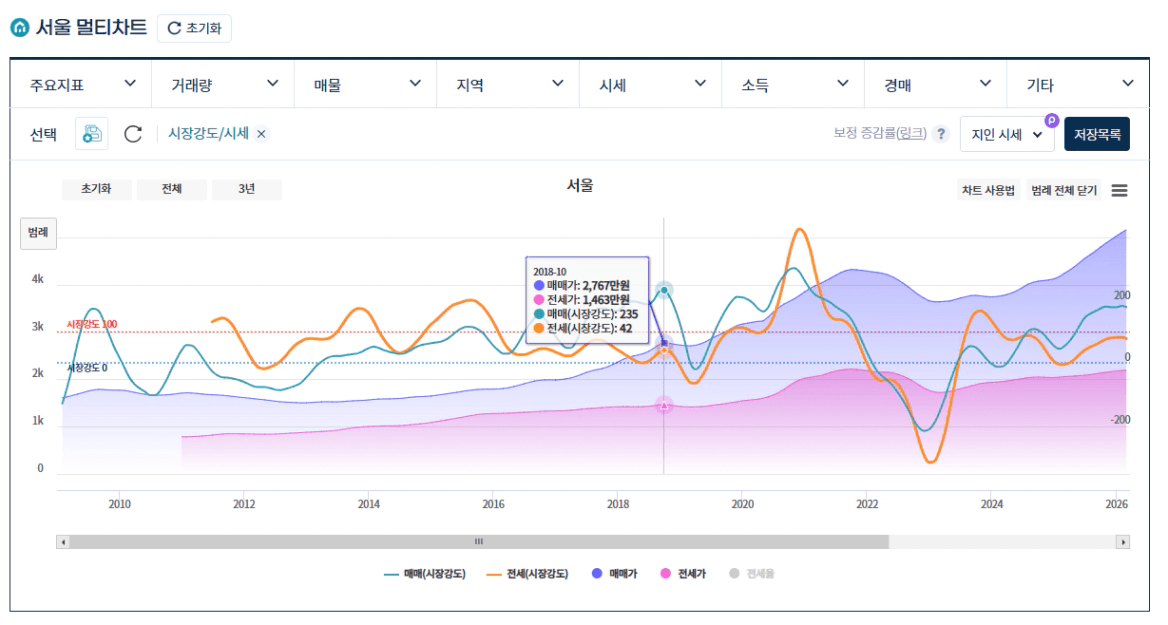The image size is (1168, 625).
Task: Click the horizontal chart scrollbar handle
Action: 478,542
